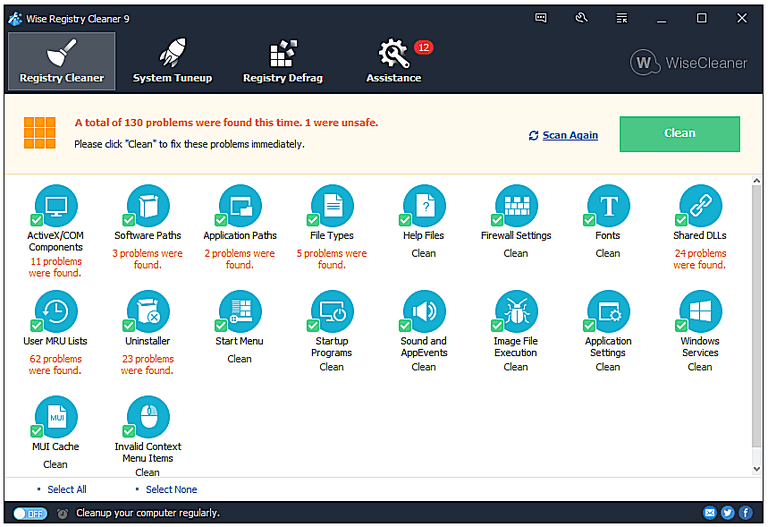
Task: Open the ActiveX/COM Components category icon
Action: [x=56, y=206]
